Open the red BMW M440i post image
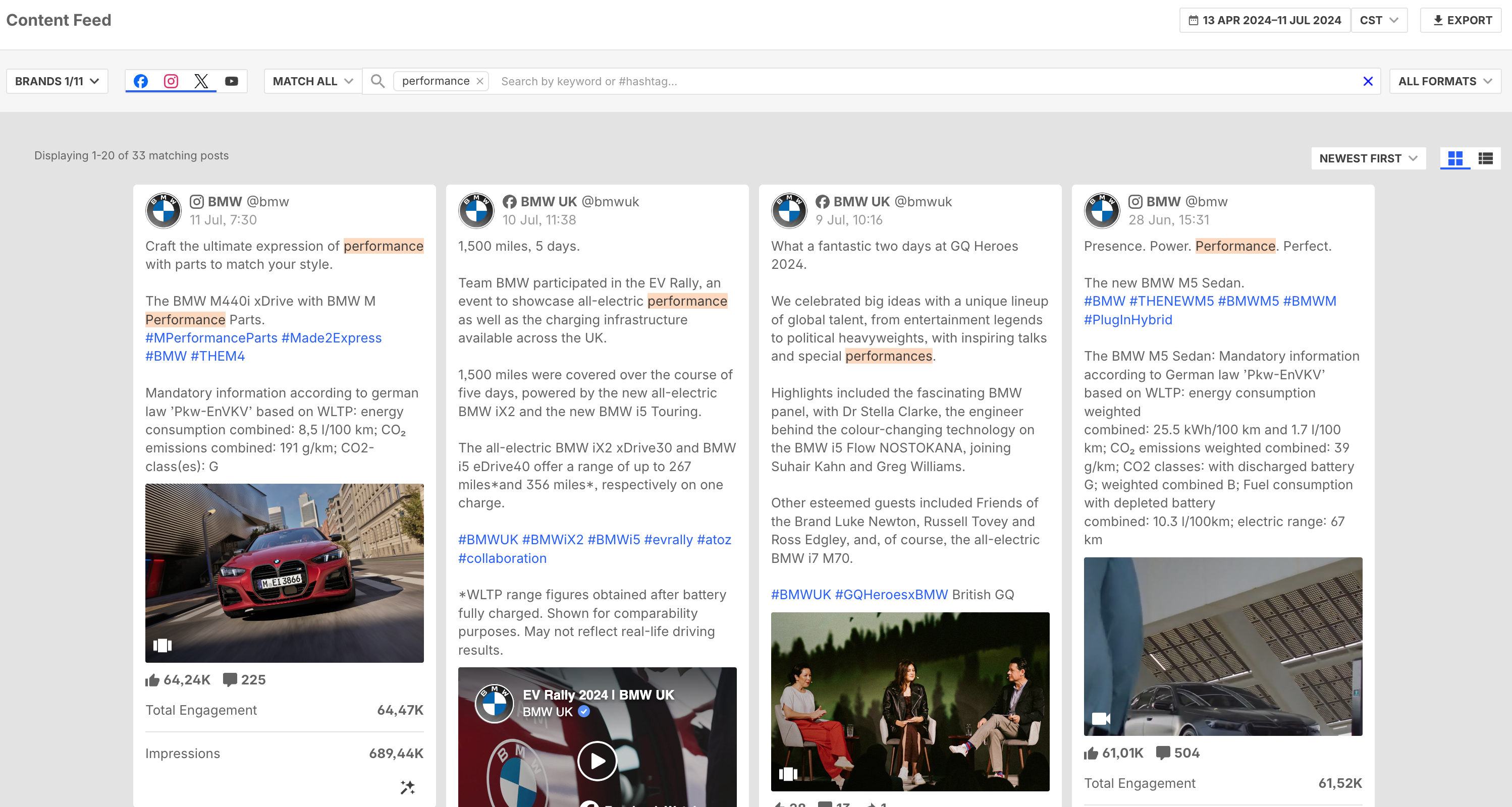This screenshot has width=1512, height=807. (x=285, y=572)
